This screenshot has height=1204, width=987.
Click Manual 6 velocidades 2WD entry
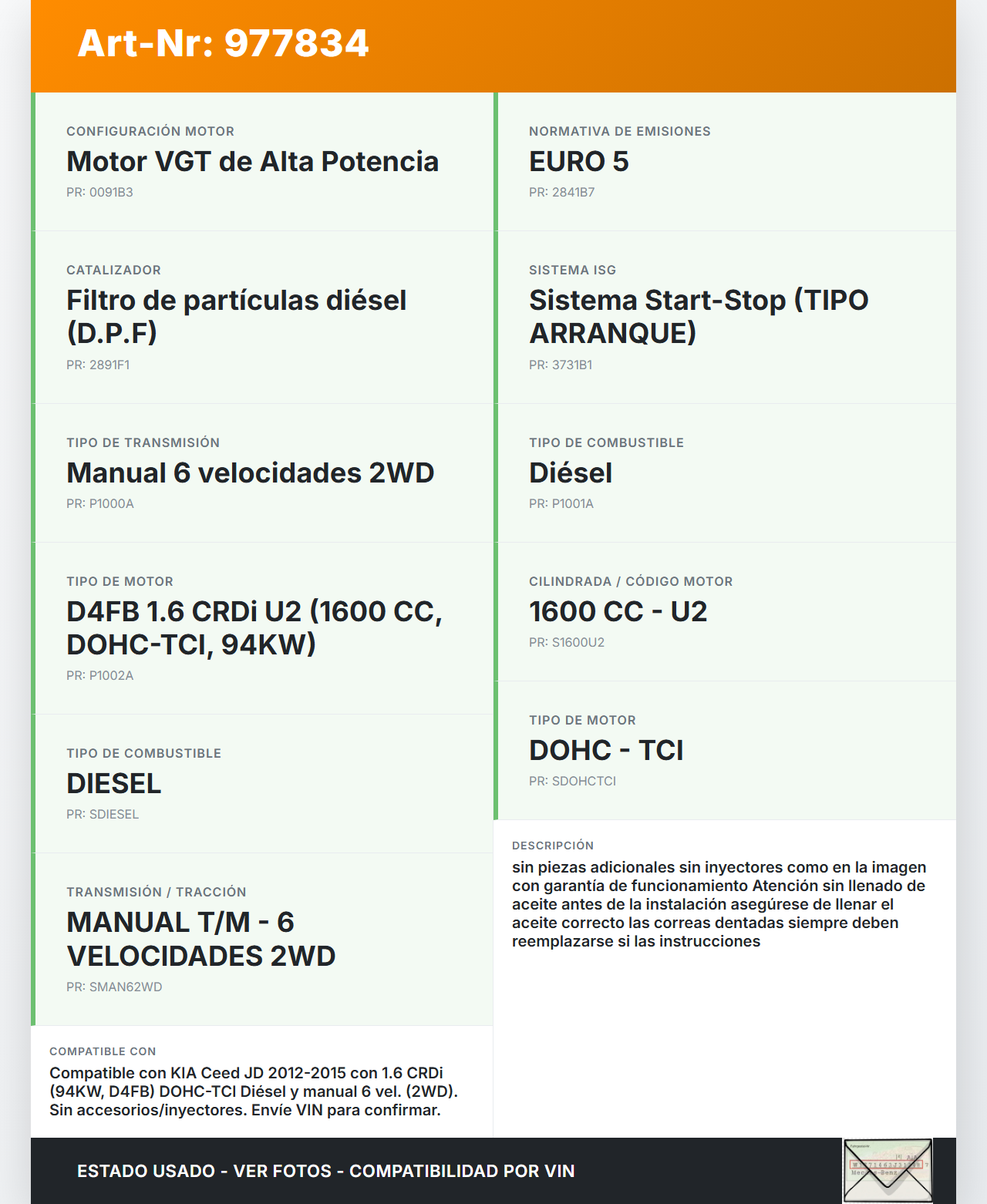click(x=251, y=473)
